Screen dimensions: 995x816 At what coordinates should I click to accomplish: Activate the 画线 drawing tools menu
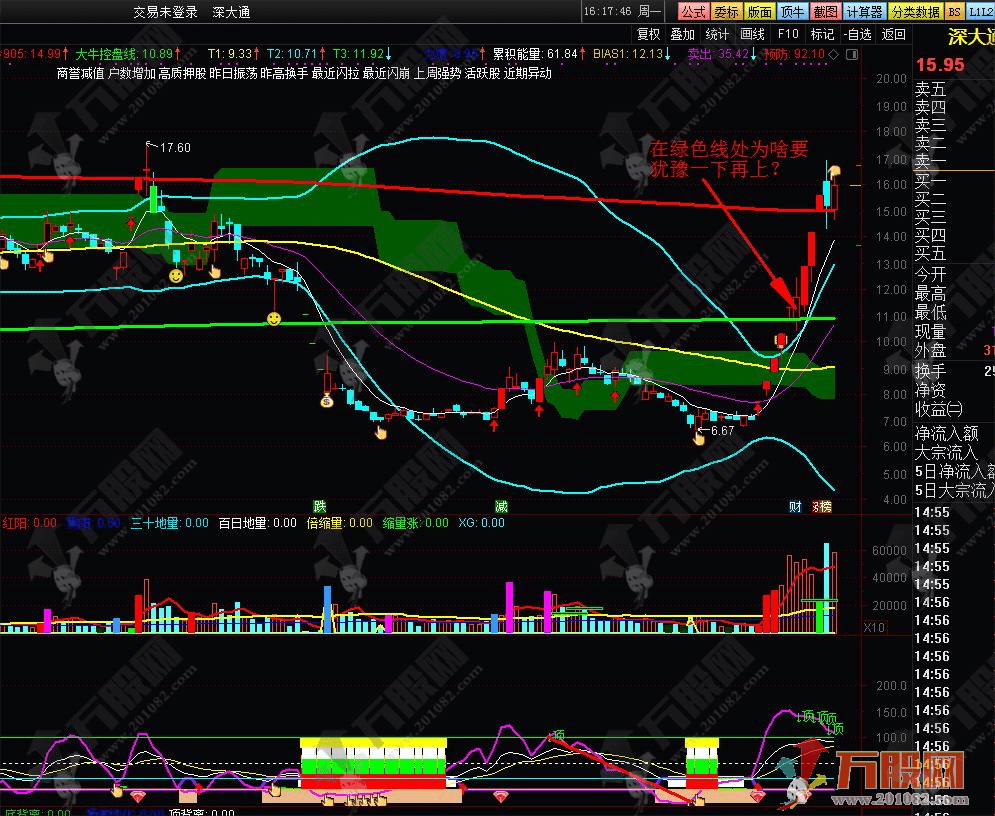[753, 34]
